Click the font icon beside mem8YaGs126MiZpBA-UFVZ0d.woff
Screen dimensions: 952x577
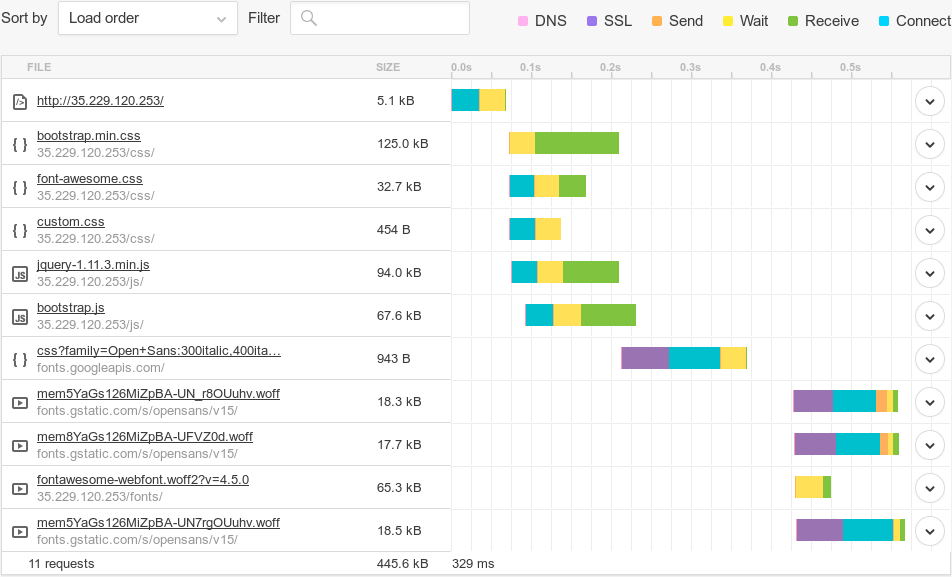(19, 445)
